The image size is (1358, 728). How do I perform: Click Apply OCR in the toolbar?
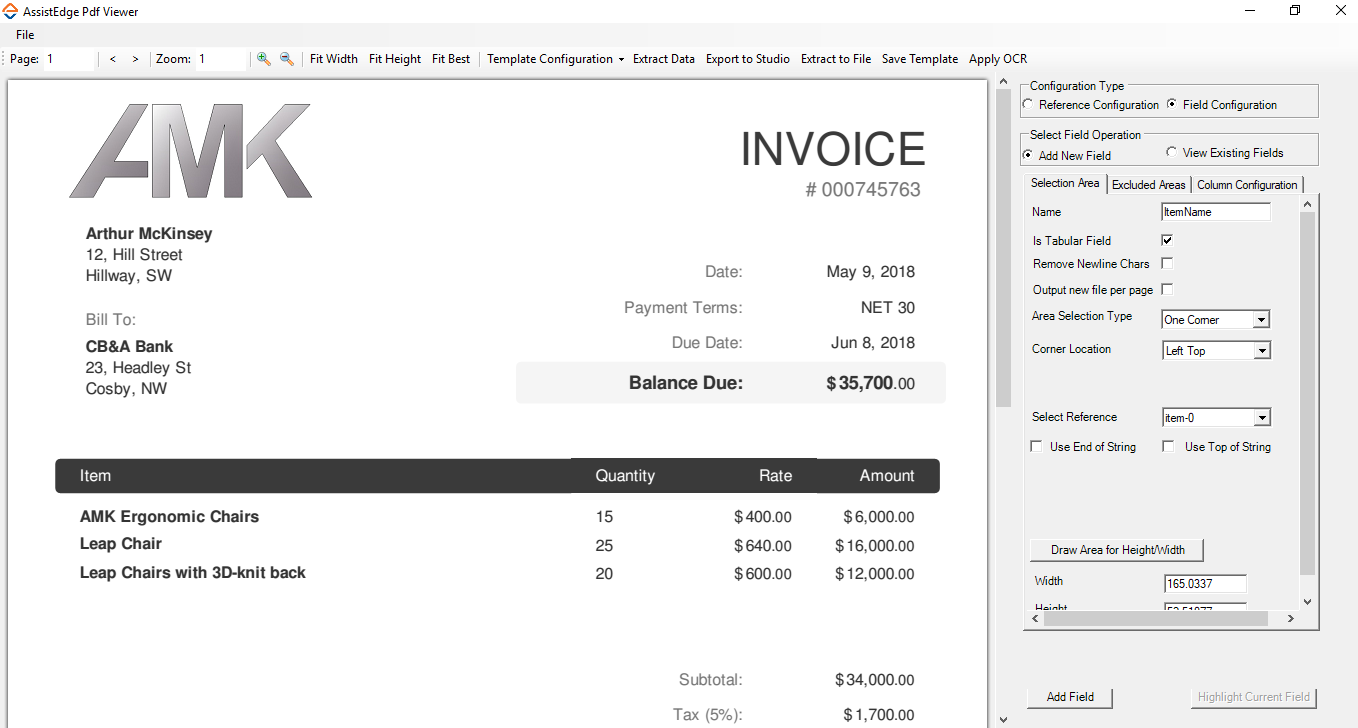point(997,59)
